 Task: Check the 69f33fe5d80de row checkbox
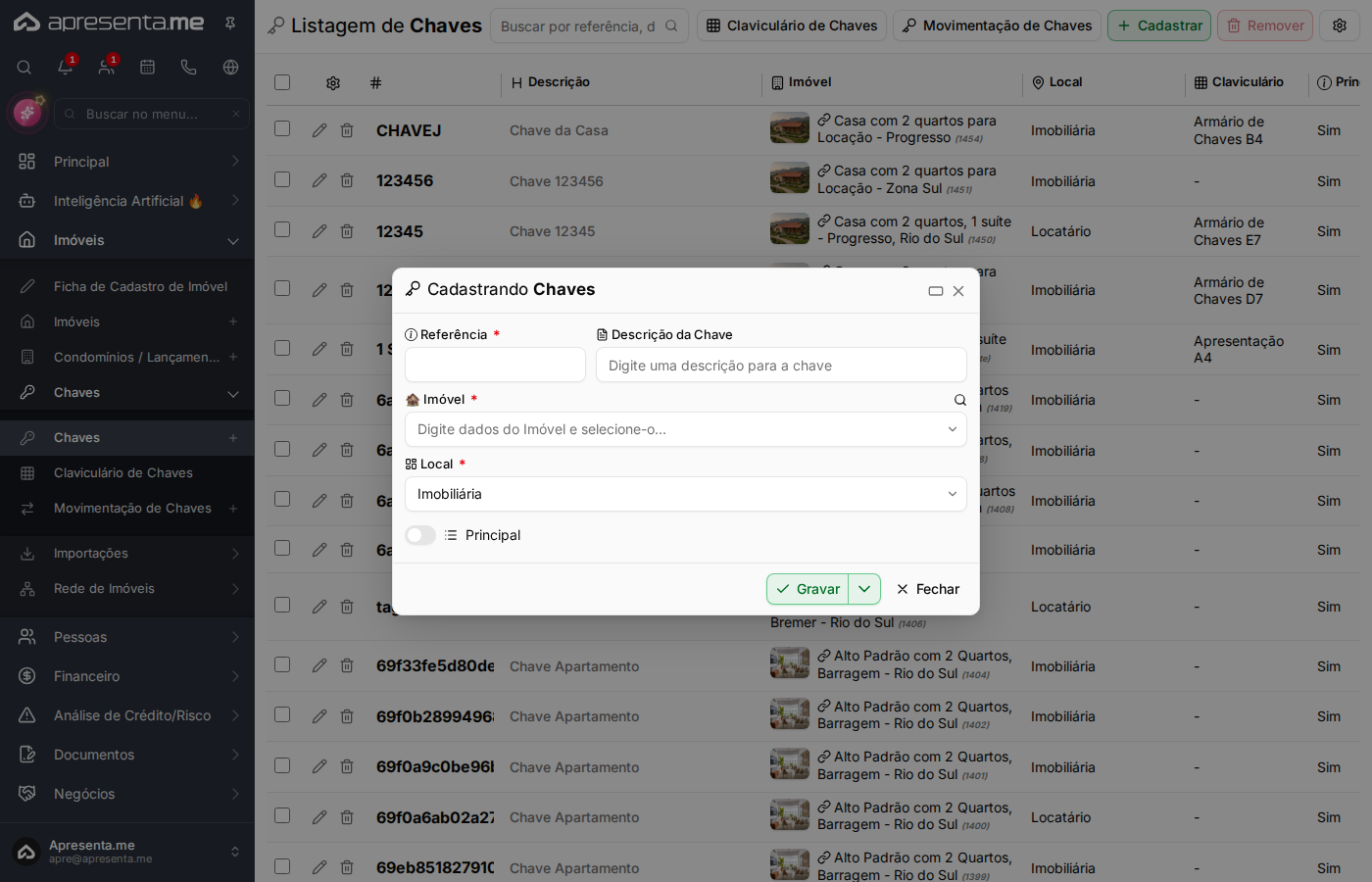(282, 664)
